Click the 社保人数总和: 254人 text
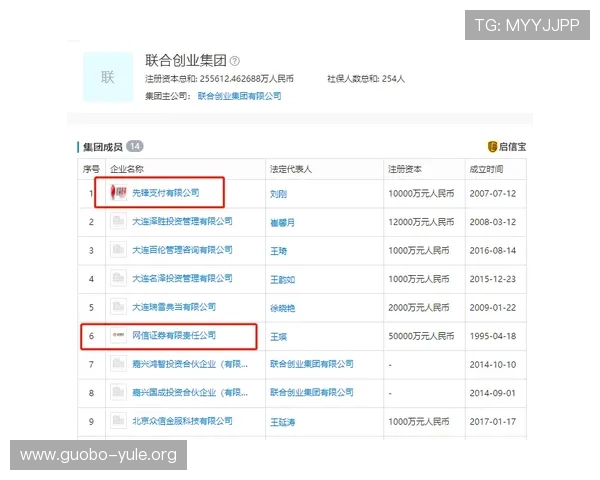The image size is (600, 480). pyautogui.click(x=366, y=78)
